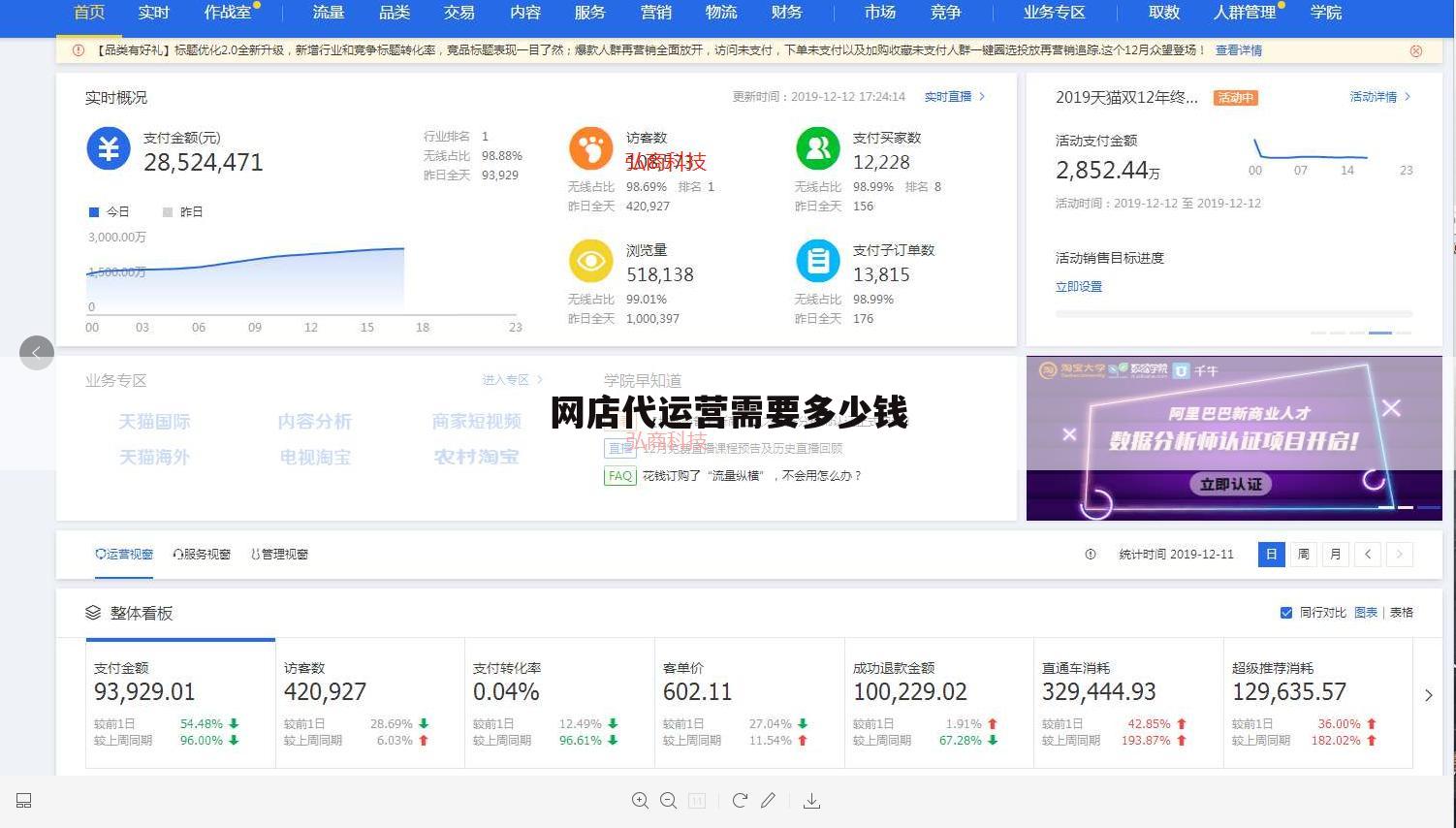
Task: Switch to the 实时 navigation tab
Action: click(153, 13)
